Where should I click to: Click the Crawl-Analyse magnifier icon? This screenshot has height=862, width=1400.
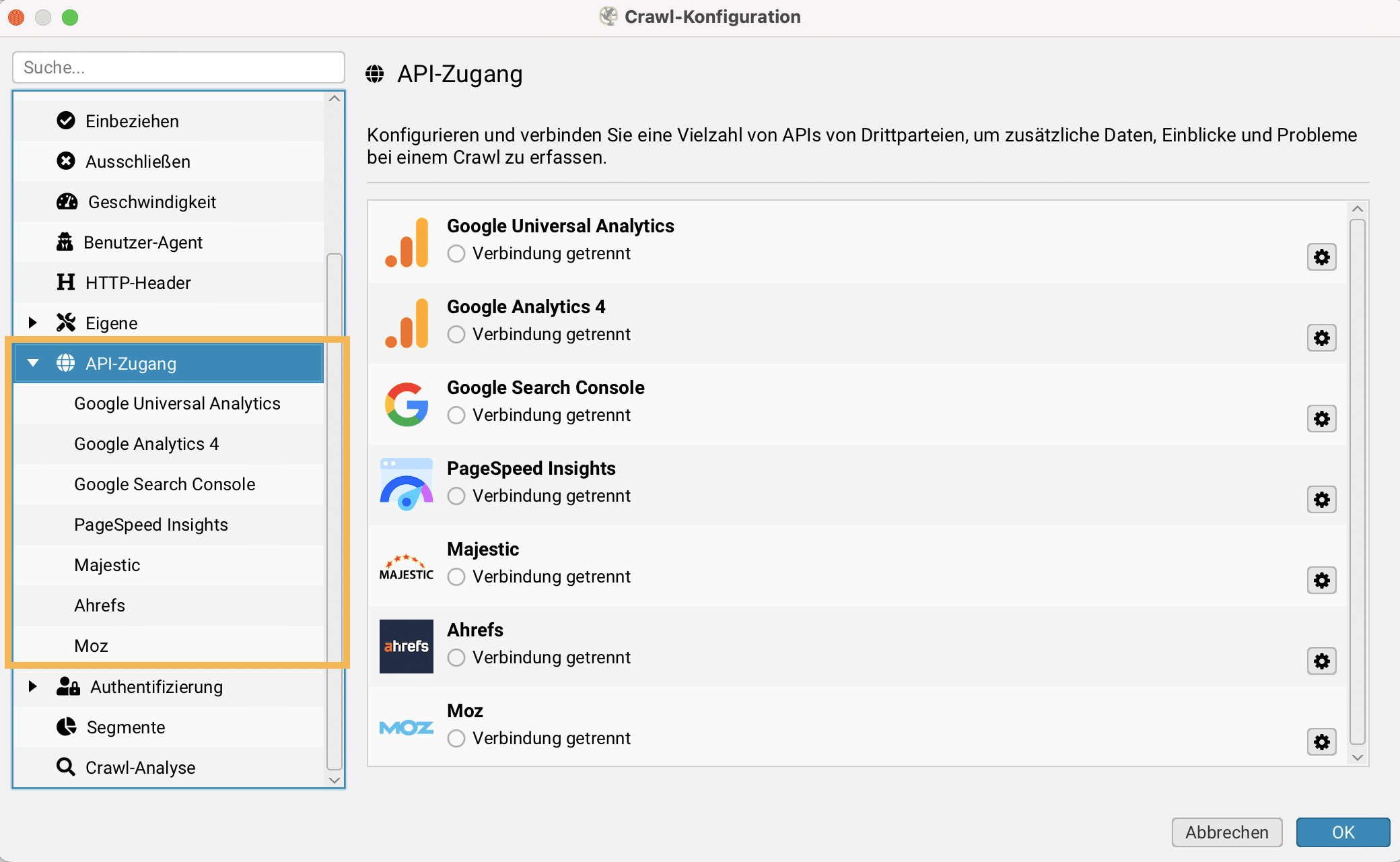(66, 767)
